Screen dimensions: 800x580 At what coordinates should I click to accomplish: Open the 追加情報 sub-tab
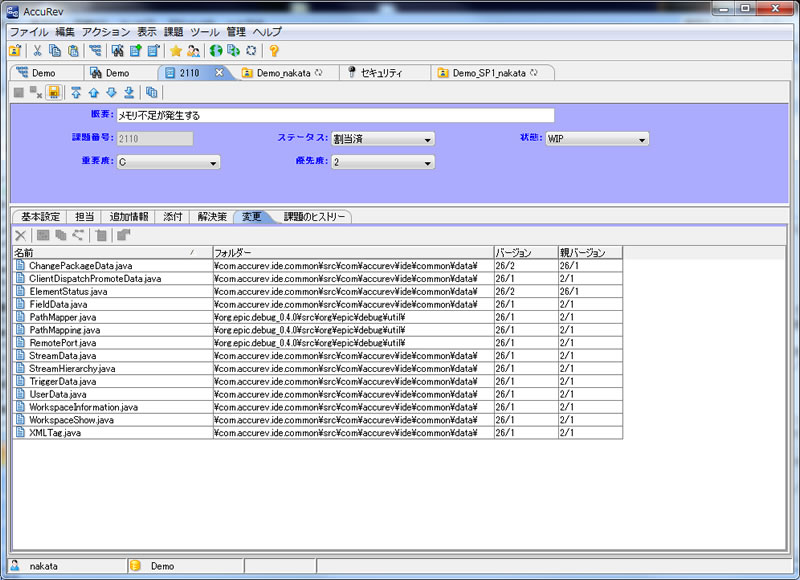click(x=129, y=217)
